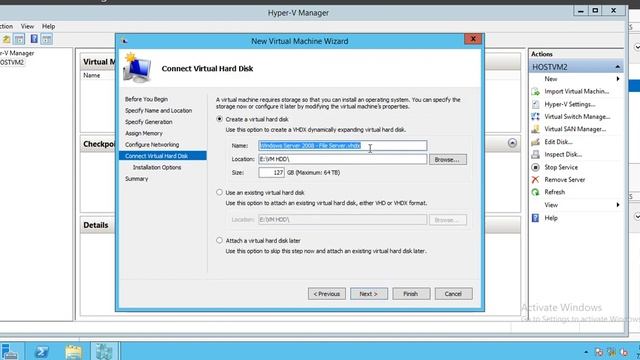
Task: Click Remove Server action text
Action: 564,180
